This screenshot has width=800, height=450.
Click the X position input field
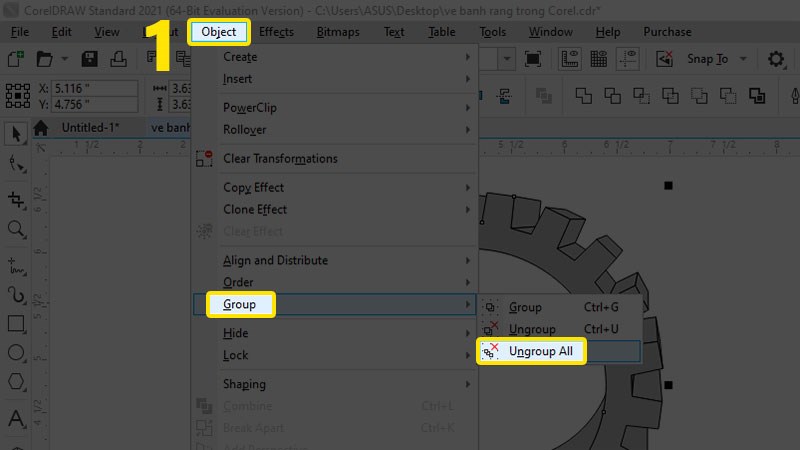point(95,88)
